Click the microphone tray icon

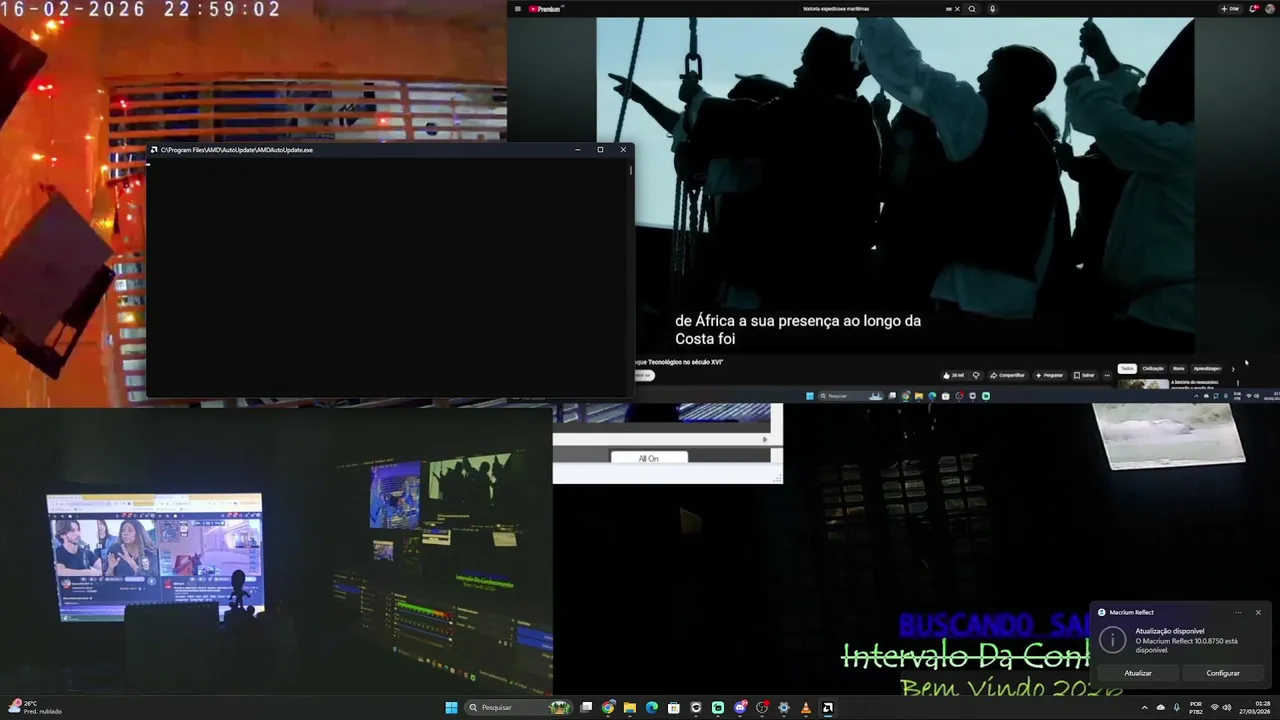1177,708
